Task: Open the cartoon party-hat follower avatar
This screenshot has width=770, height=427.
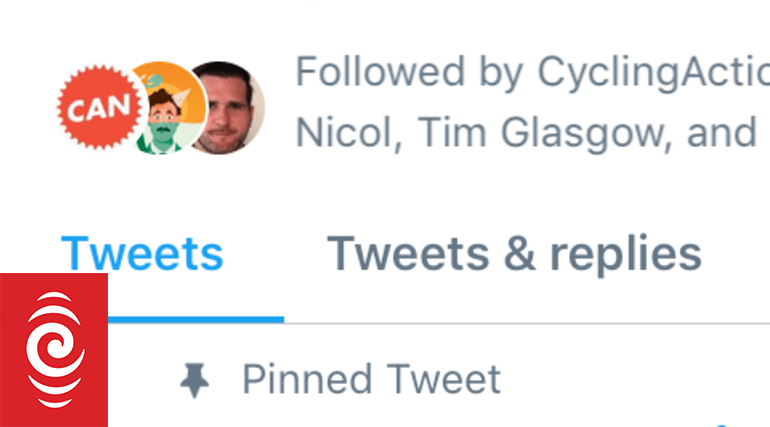Action: [x=169, y=108]
